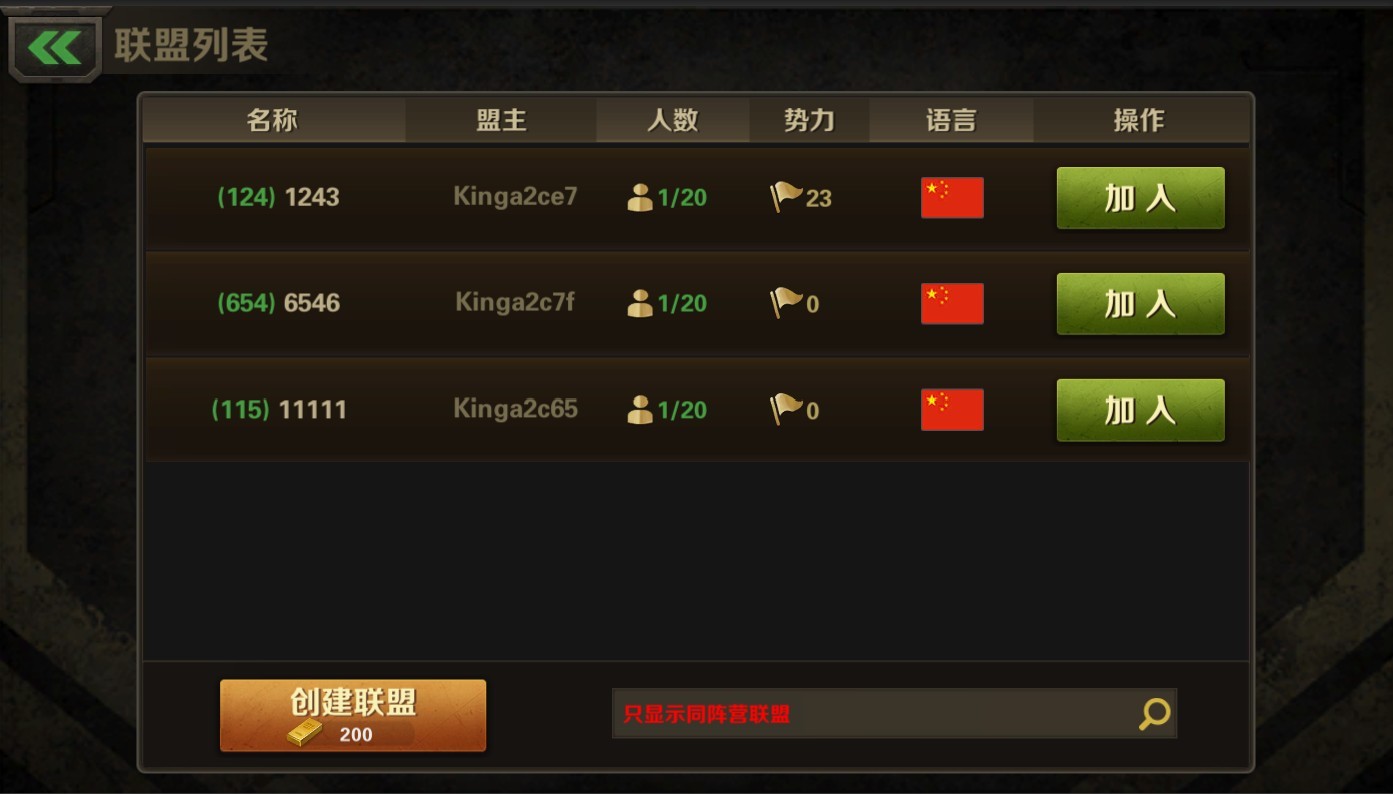This screenshot has width=1393, height=794.
Task: Sort by the 势力 column header
Action: point(809,120)
